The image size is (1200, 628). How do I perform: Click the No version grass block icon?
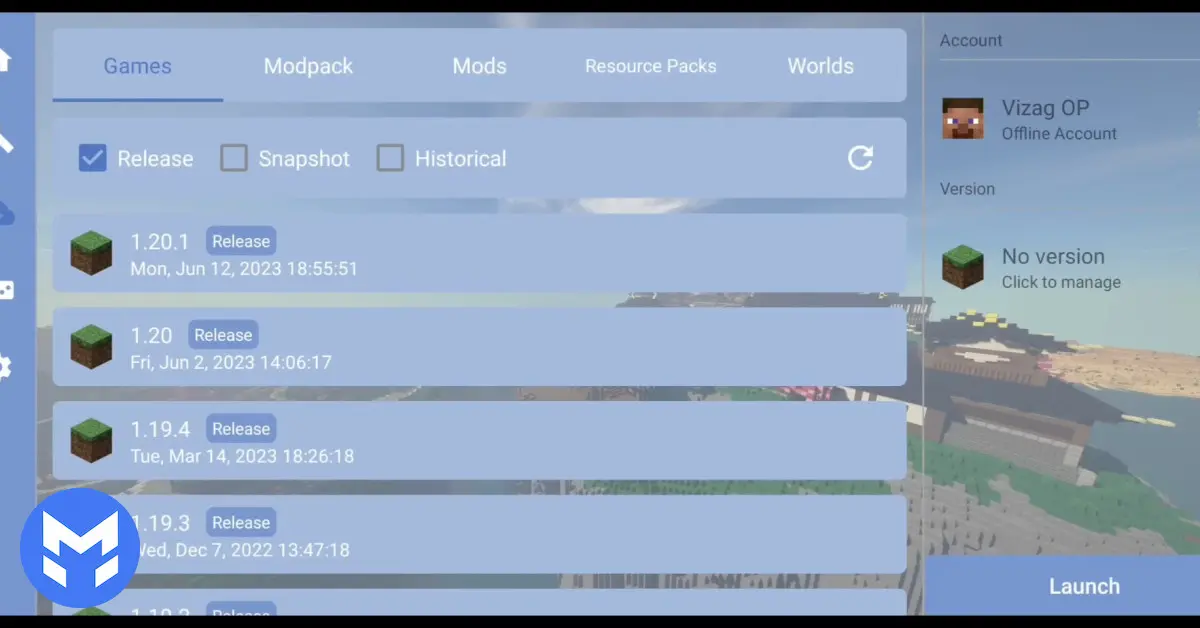coord(963,267)
